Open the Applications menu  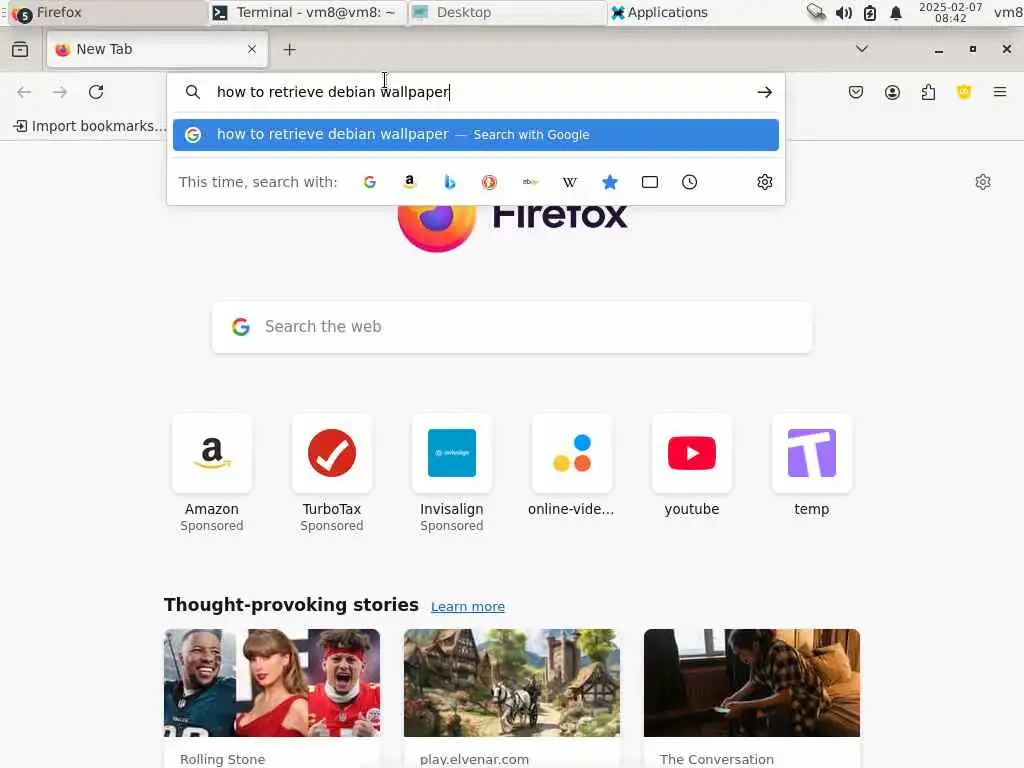660,12
